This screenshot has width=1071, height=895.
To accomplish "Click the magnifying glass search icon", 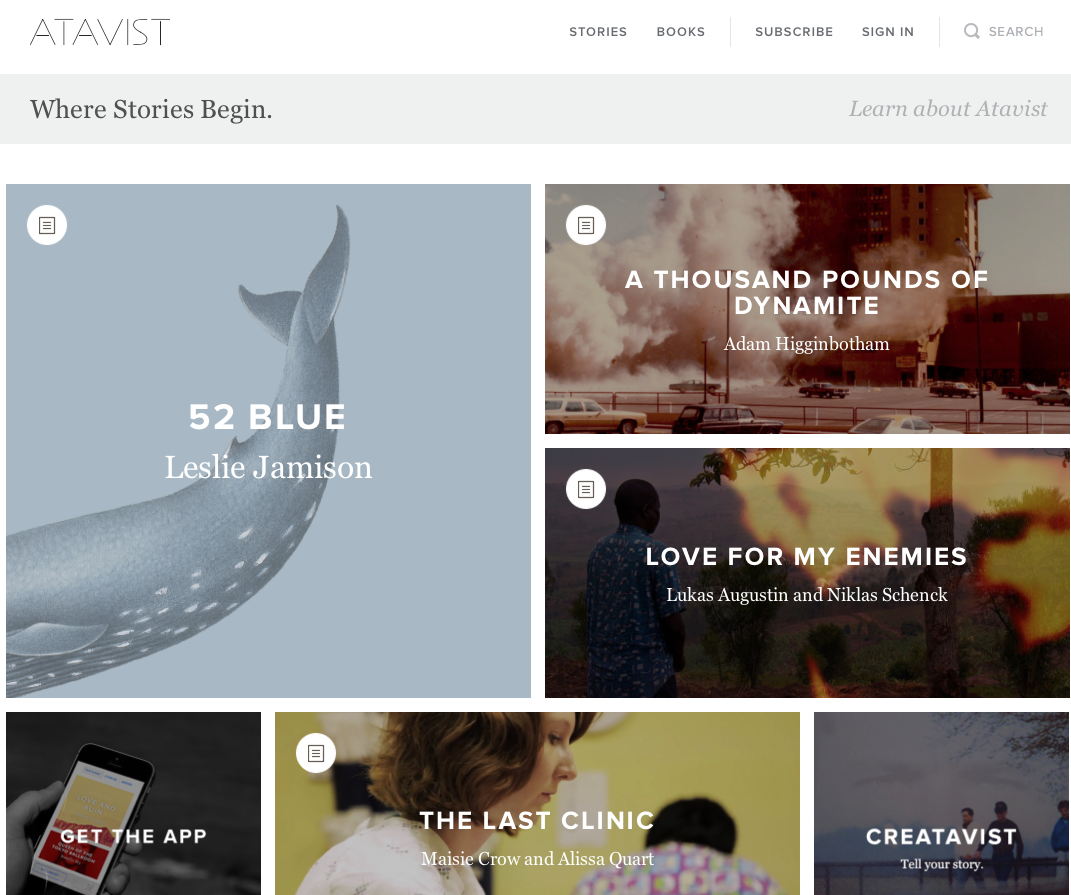I will (971, 31).
